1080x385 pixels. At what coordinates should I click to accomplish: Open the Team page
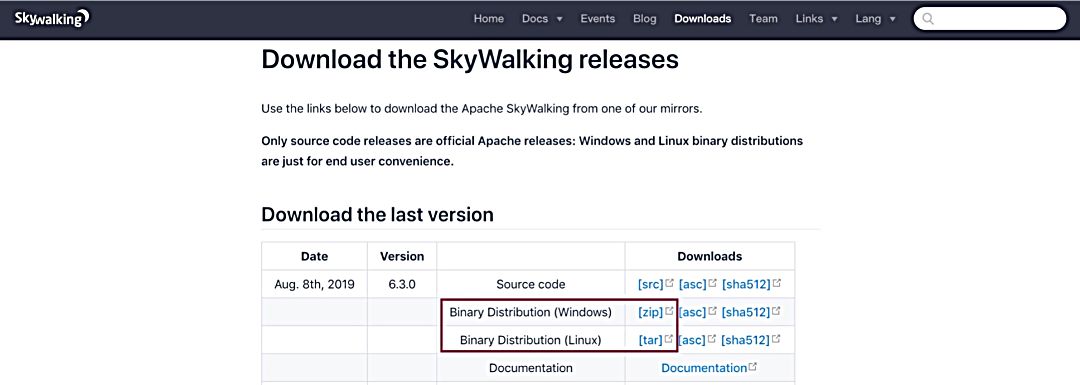coord(763,19)
